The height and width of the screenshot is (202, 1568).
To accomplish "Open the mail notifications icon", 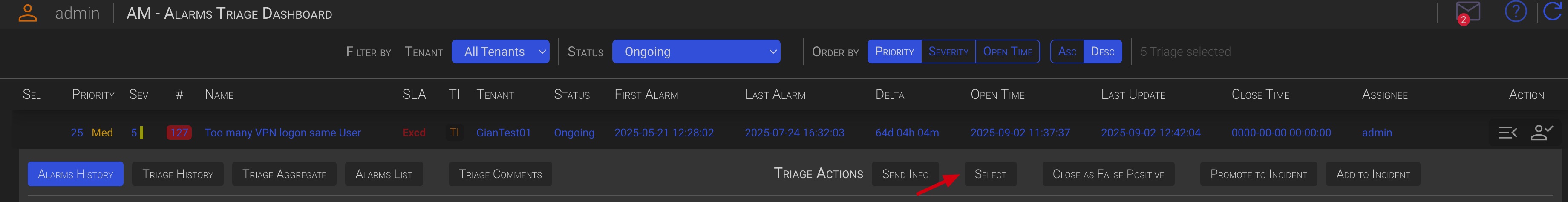I will pyautogui.click(x=1467, y=12).
